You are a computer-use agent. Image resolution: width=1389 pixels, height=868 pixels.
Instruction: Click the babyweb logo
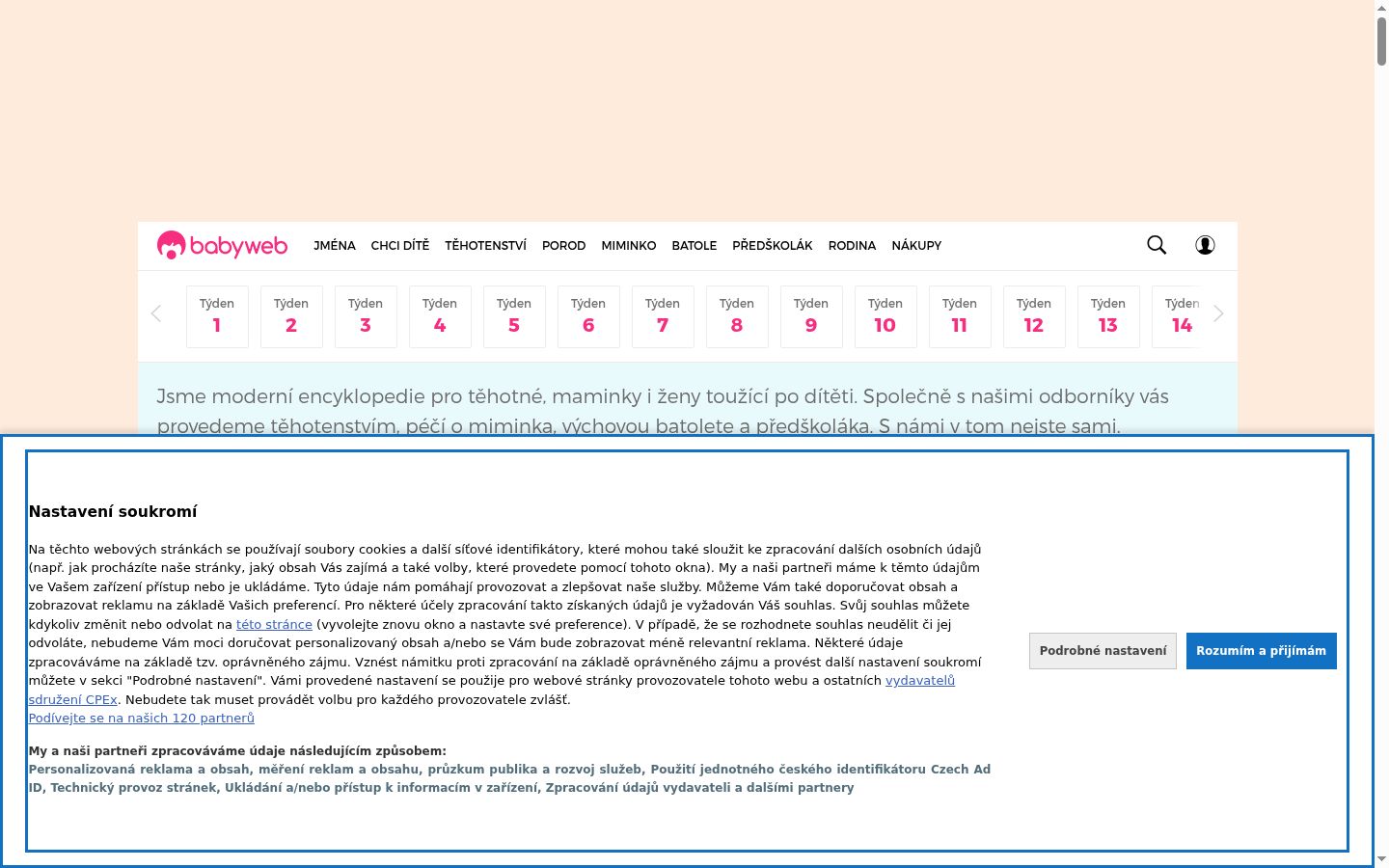222,245
